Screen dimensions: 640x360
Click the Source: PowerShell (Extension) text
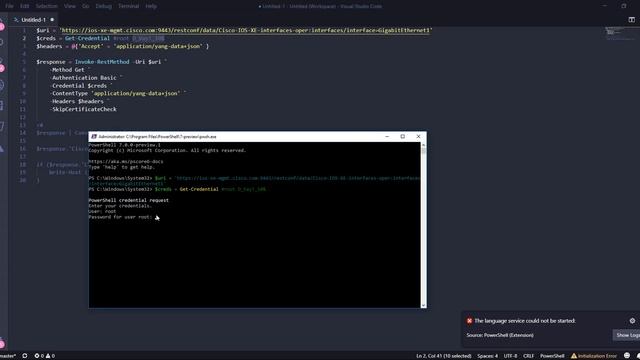(500, 335)
